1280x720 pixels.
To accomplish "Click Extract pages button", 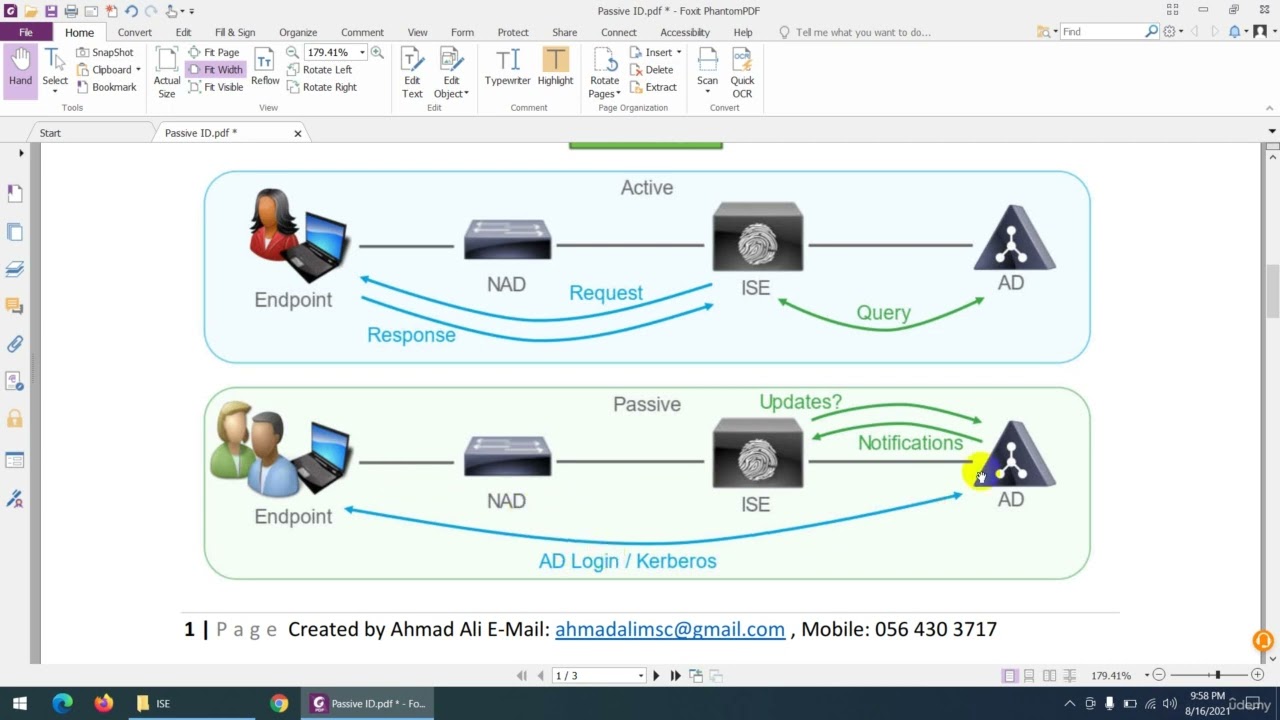I will pos(653,87).
